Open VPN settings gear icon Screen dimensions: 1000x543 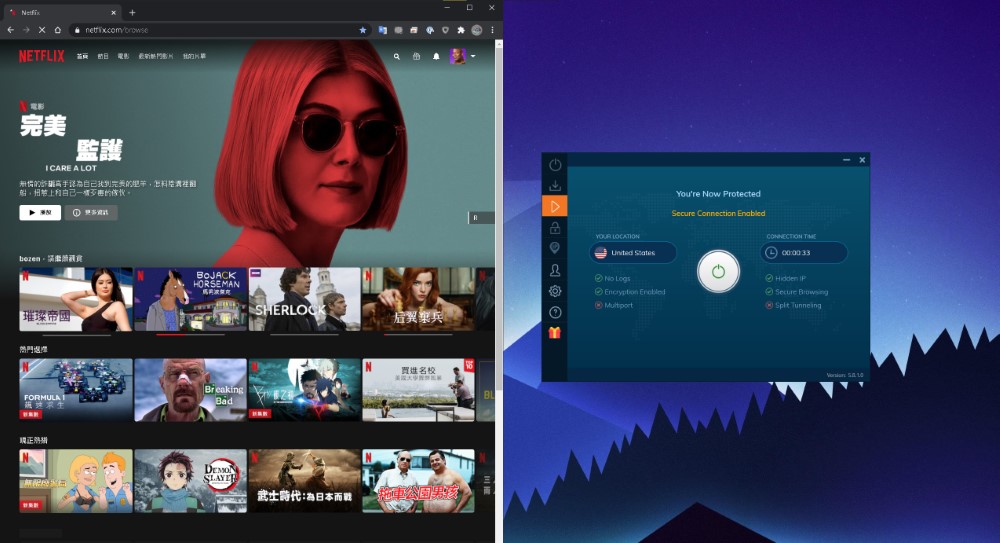555,291
